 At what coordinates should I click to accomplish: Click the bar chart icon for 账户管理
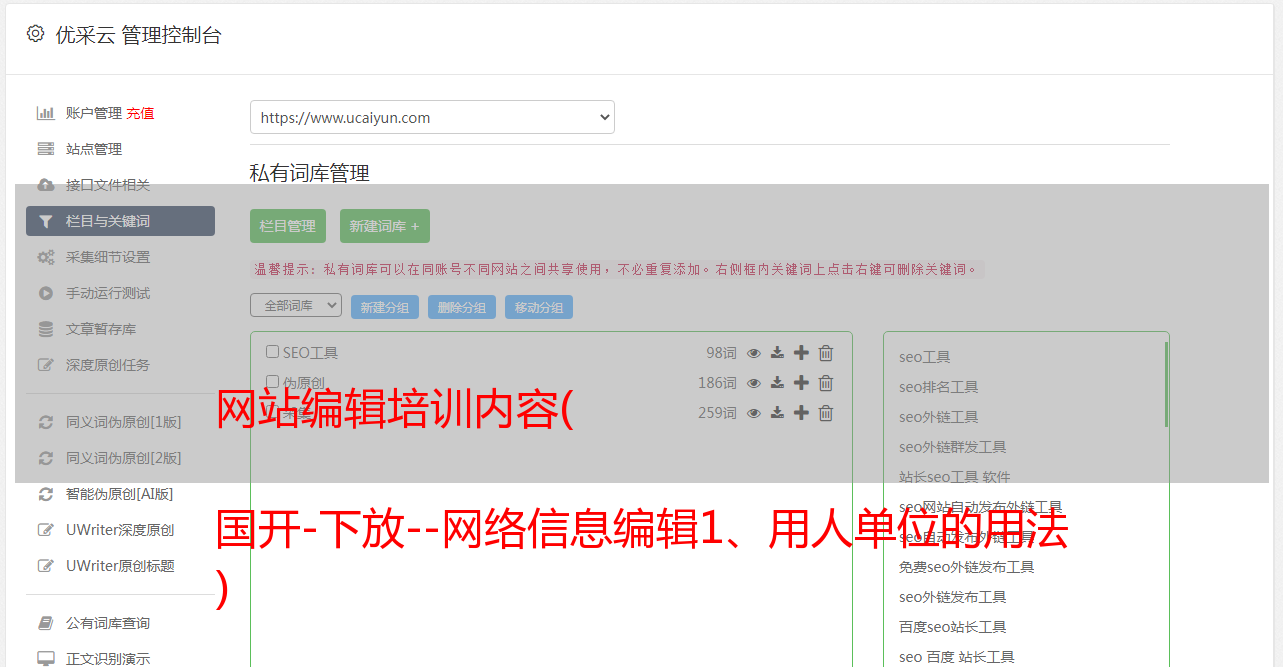(45, 113)
